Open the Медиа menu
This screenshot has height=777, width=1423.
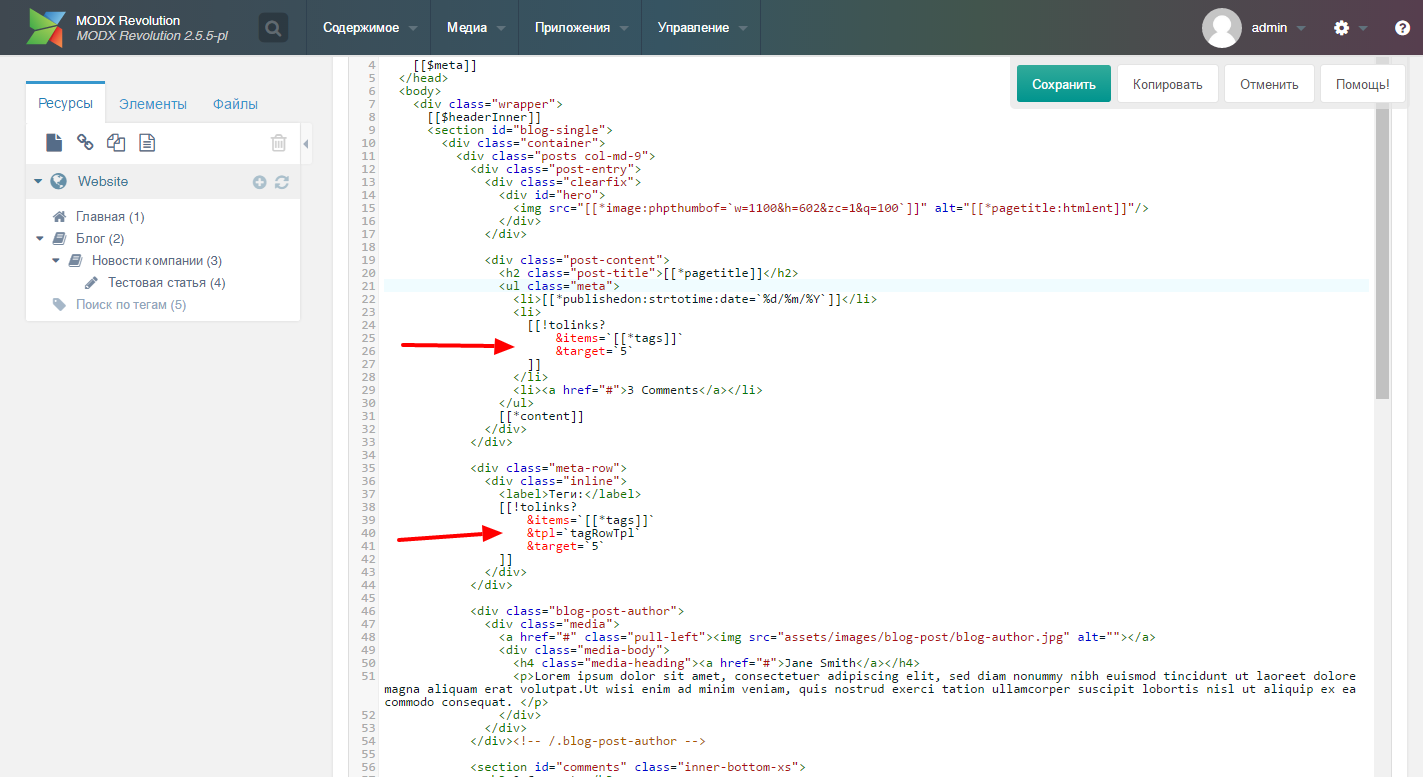(x=475, y=28)
